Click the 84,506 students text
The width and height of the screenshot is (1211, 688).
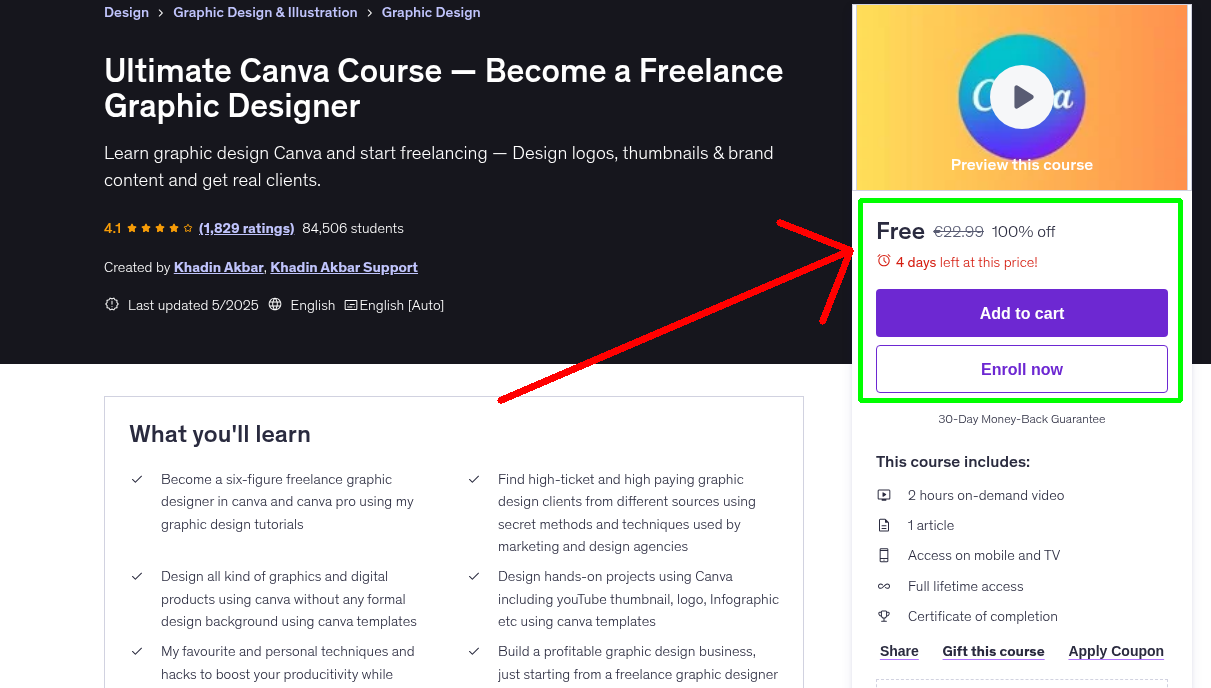coord(353,228)
